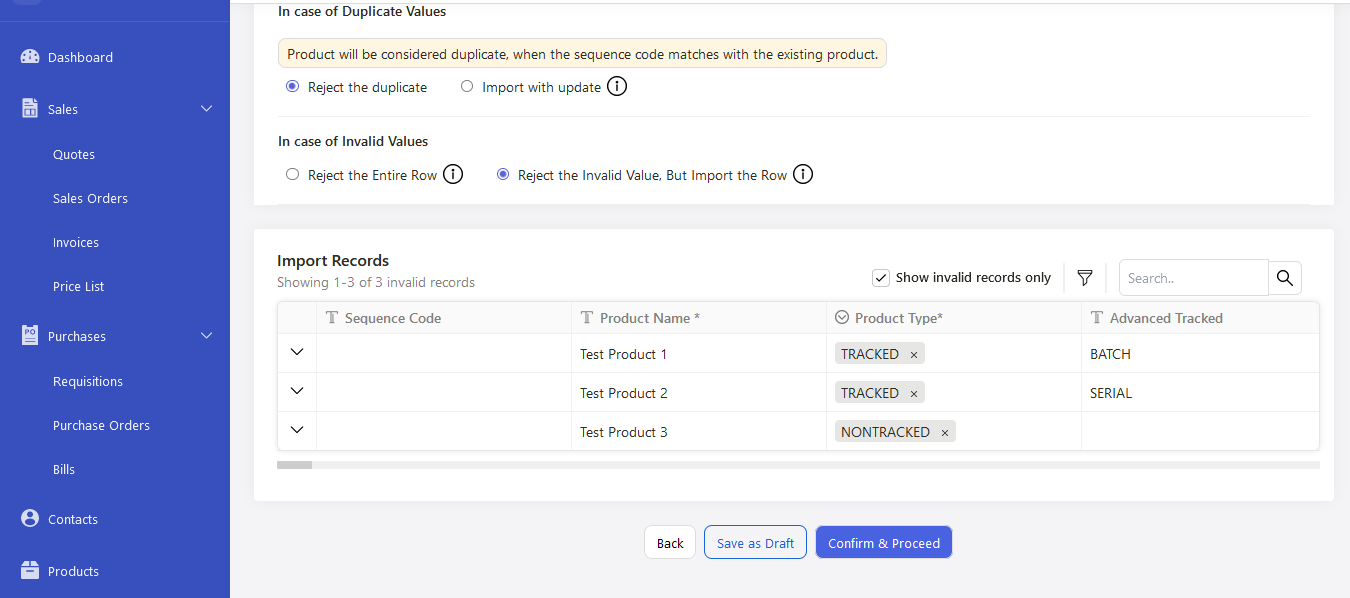Viewport: 1350px width, 598px height.
Task: Click info icon next to Reject the Entire Row
Action: click(x=453, y=175)
